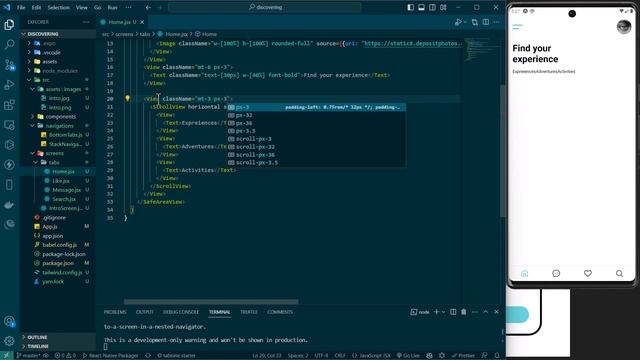
Task: Open Customize Layout icon in title bar
Action: pyautogui.click(x=443, y=7)
